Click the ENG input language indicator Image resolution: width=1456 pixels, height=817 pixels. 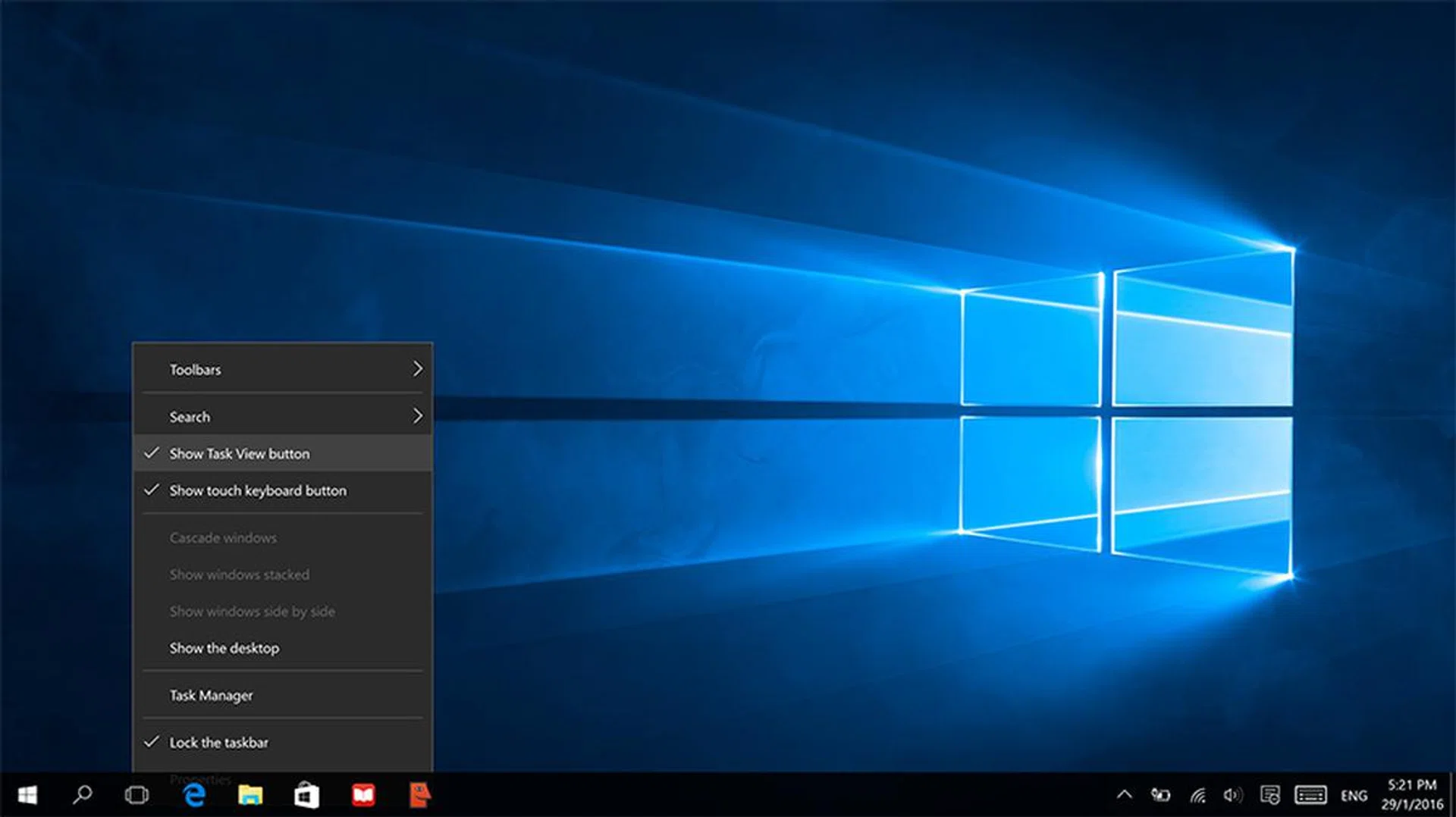click(1354, 795)
